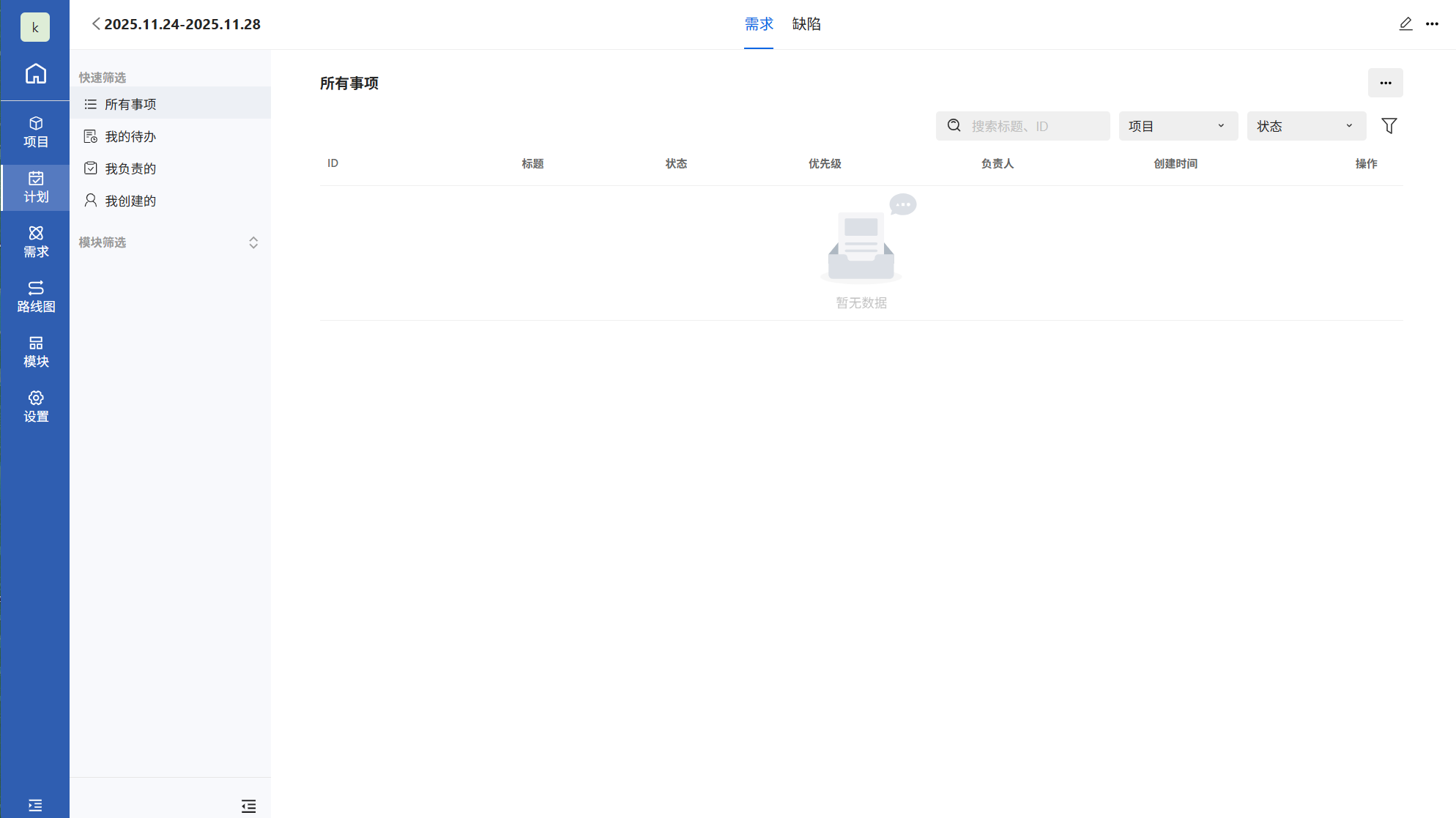This screenshot has height=818, width=1456.
Task: Expand the 模块筛选 section
Action: pyautogui.click(x=253, y=242)
